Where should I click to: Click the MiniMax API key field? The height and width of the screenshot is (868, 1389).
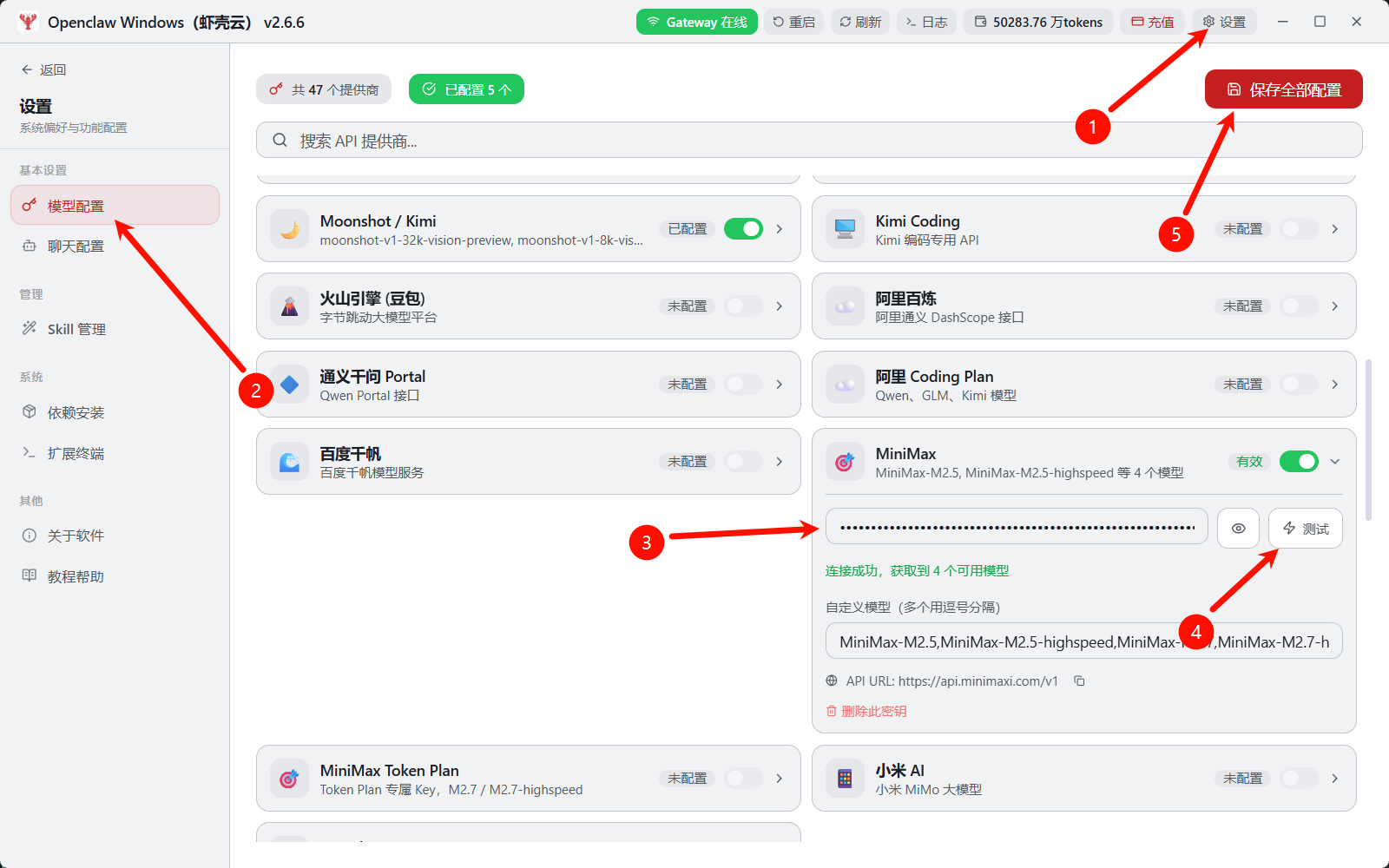(x=1017, y=527)
